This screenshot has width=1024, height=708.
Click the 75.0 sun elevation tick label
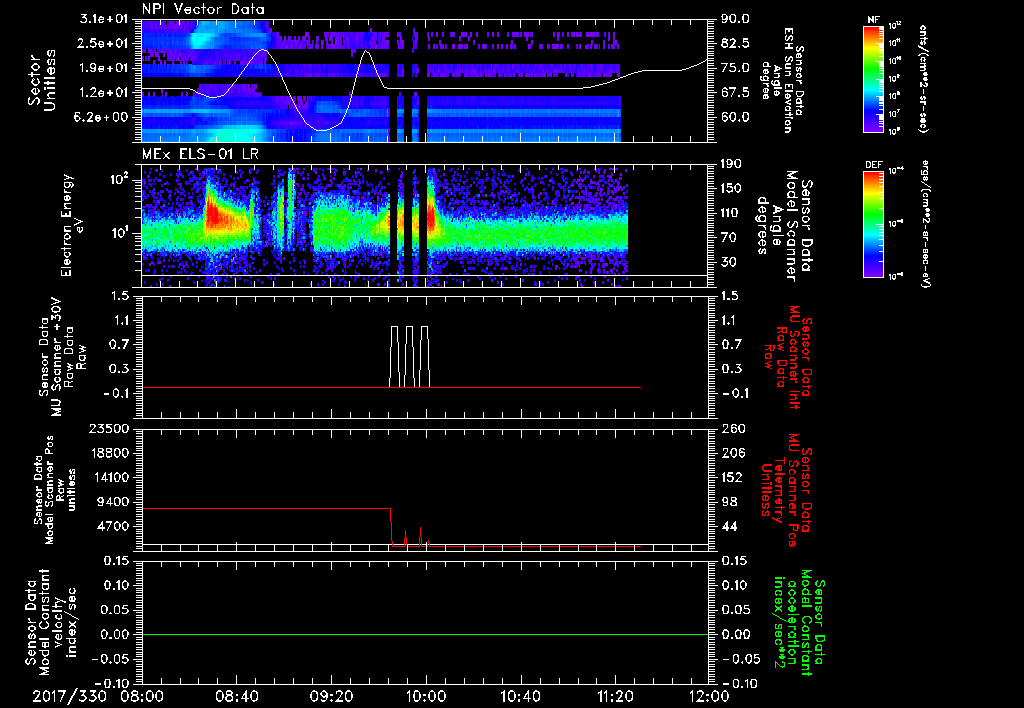735,68
